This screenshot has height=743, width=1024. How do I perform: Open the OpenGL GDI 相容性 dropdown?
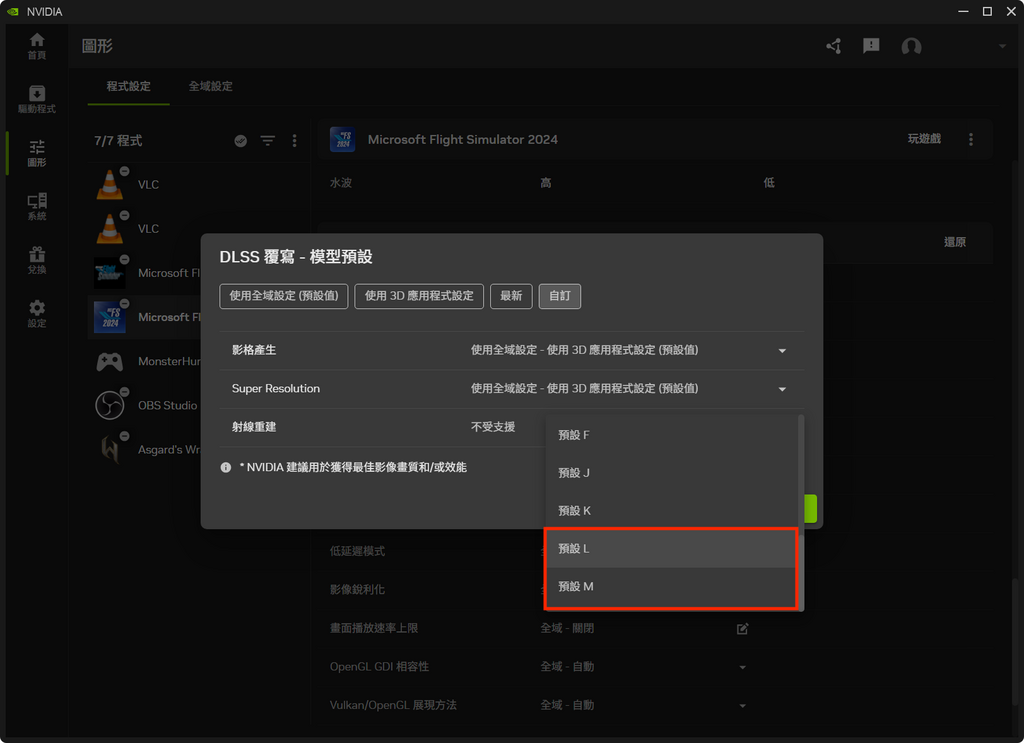tap(741, 666)
